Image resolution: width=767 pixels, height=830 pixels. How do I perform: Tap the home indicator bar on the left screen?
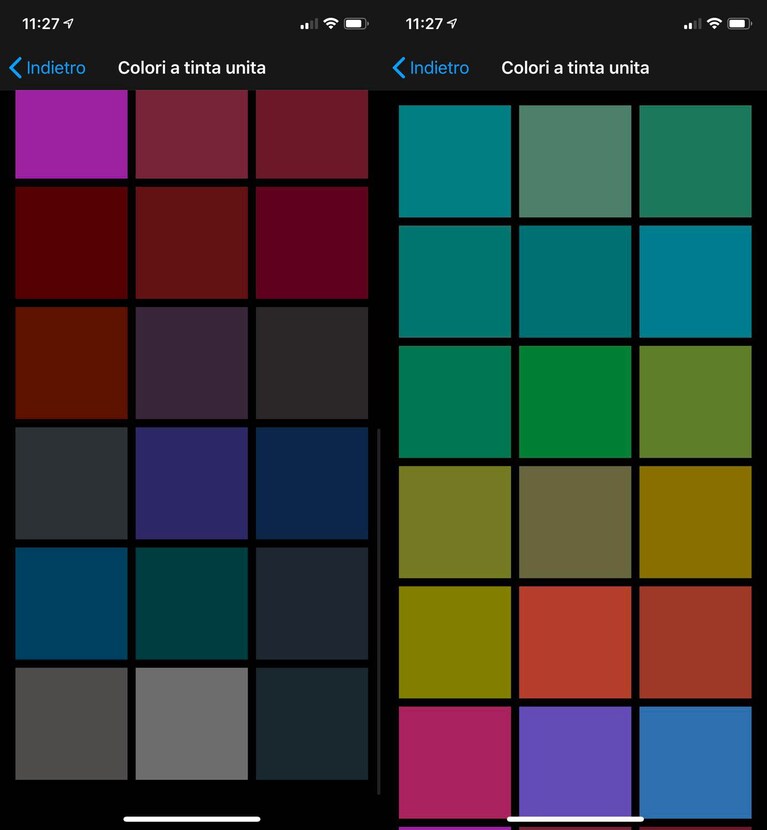192,819
